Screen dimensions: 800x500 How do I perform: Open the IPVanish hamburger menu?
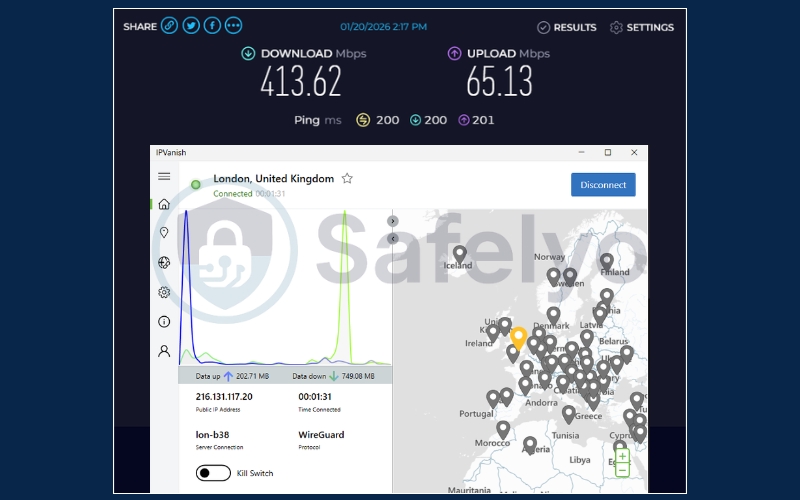[x=164, y=177]
